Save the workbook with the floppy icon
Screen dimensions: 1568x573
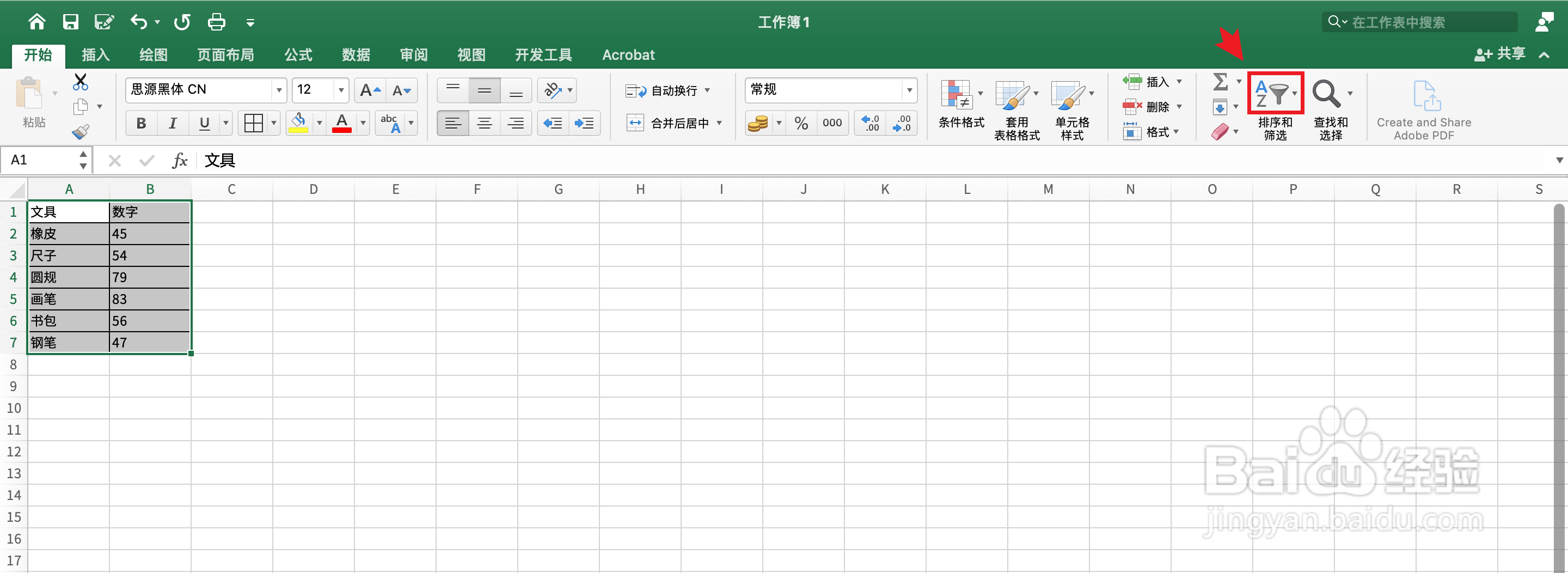(x=71, y=22)
